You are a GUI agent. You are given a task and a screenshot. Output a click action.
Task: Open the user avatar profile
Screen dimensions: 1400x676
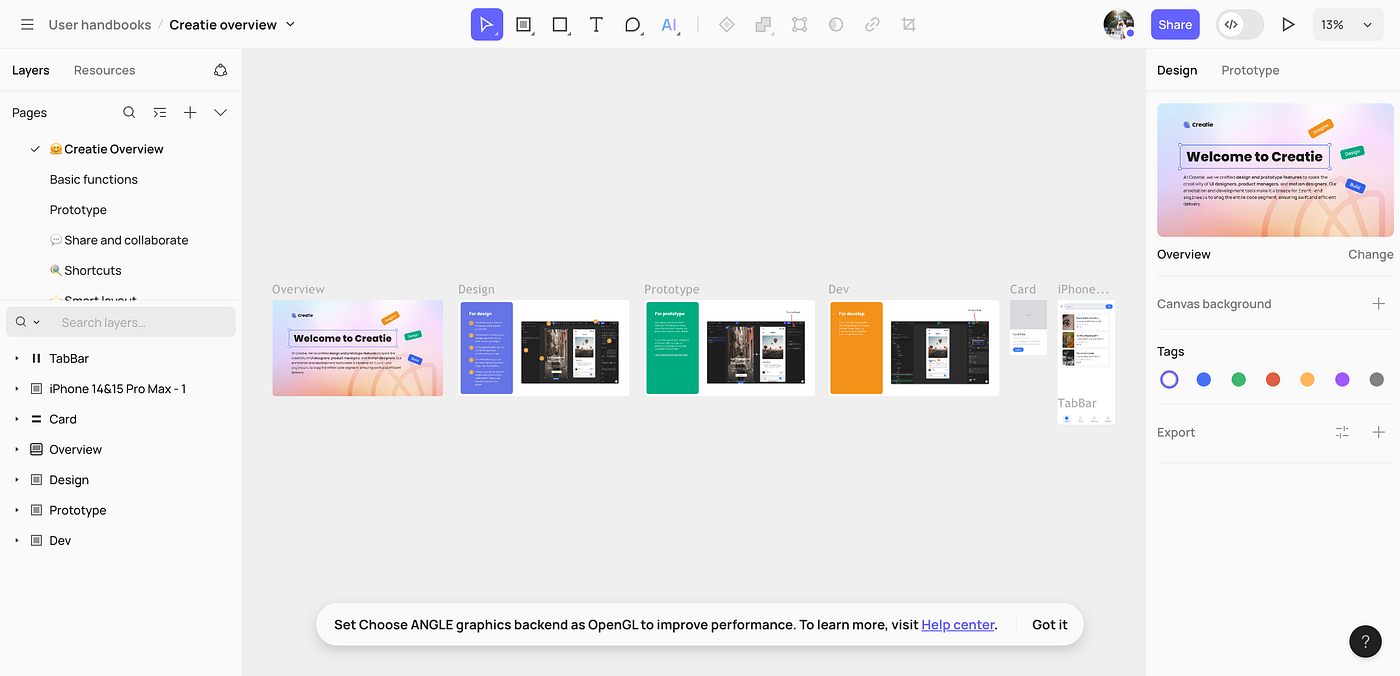click(x=1119, y=24)
